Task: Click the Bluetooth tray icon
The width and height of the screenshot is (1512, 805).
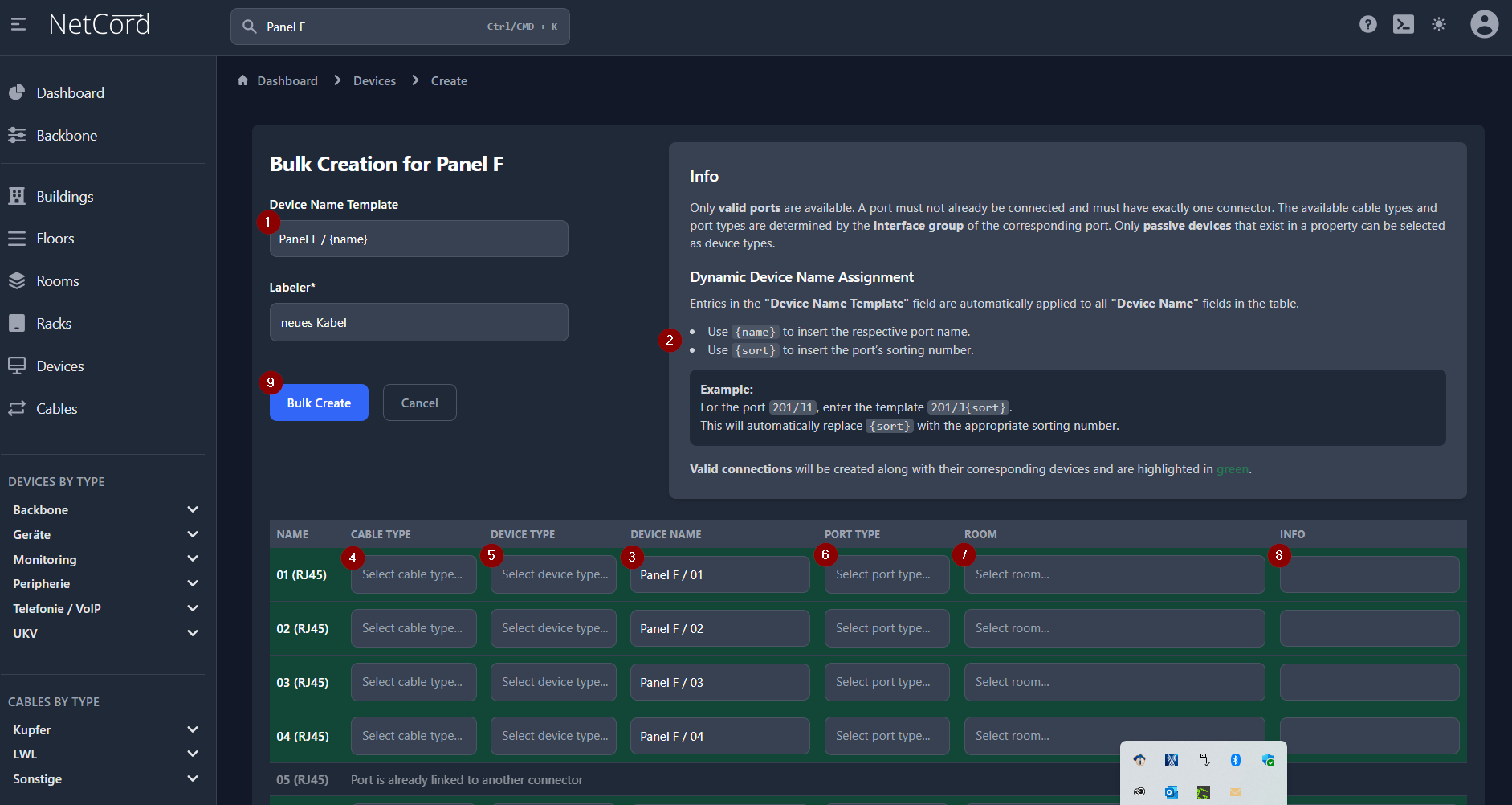Action: click(1235, 760)
